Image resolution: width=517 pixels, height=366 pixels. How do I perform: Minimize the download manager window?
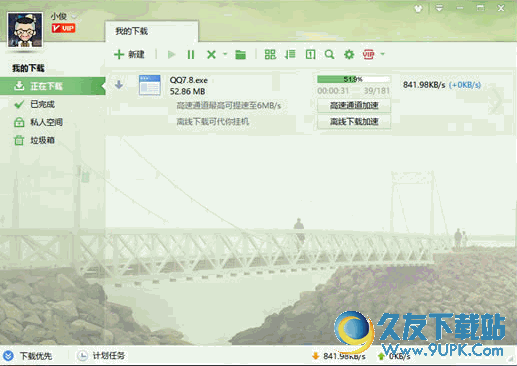(460, 8)
